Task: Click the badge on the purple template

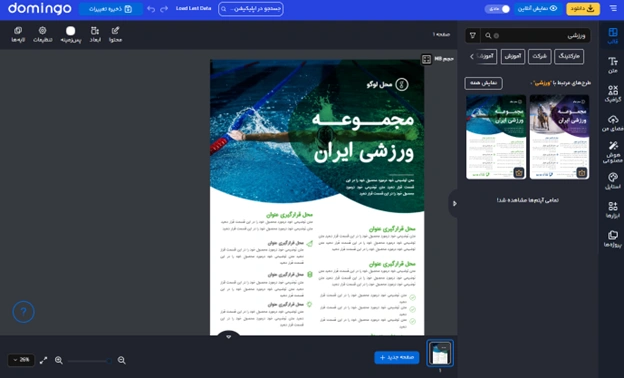Action: pos(582,173)
